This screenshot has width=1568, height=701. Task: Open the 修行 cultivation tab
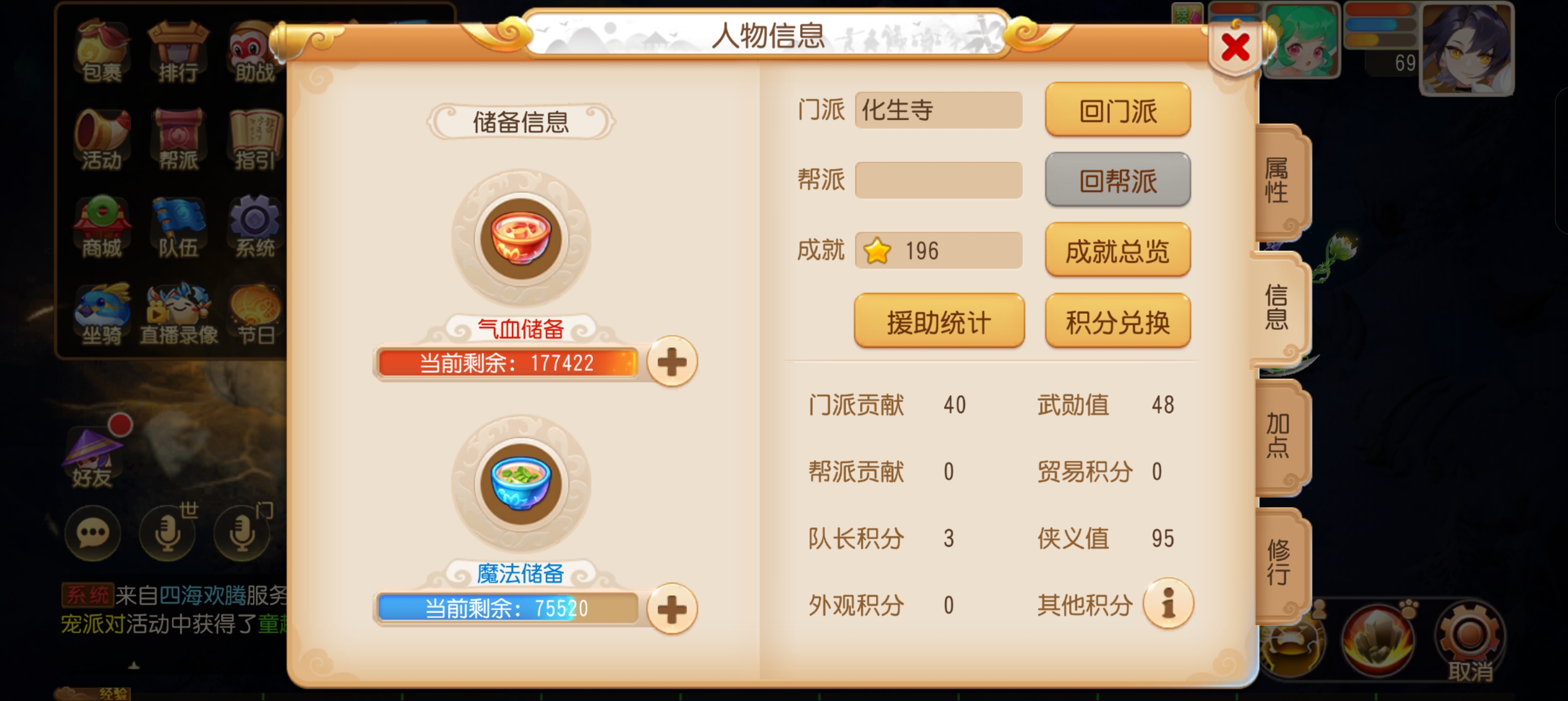(x=1277, y=563)
